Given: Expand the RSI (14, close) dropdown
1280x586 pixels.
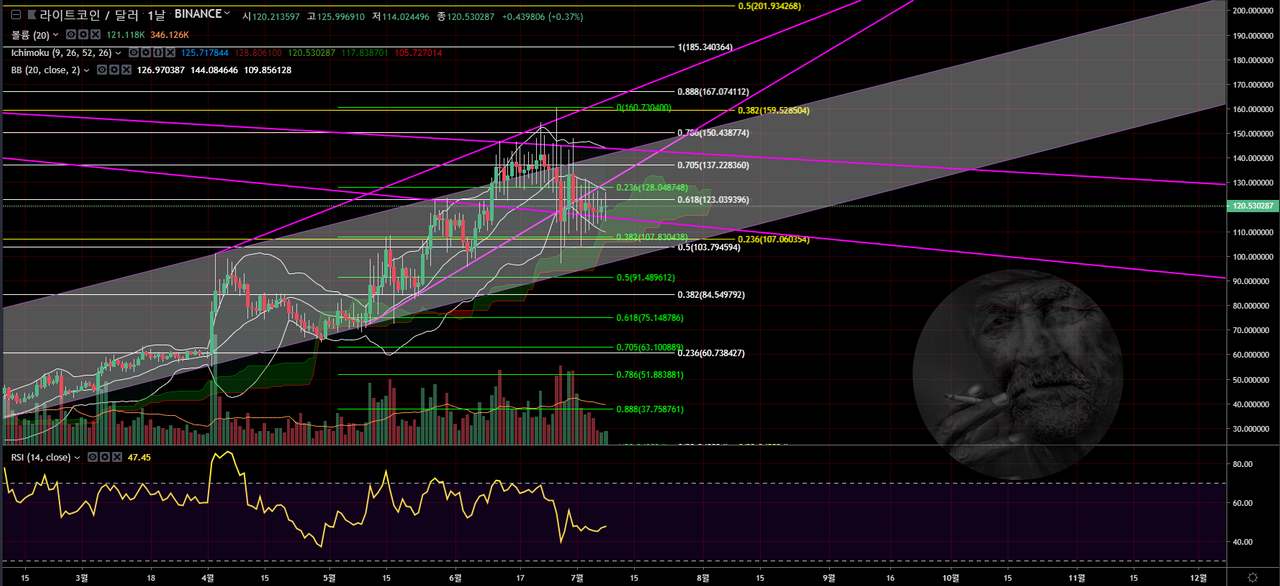Looking at the screenshot, I should click(77, 457).
